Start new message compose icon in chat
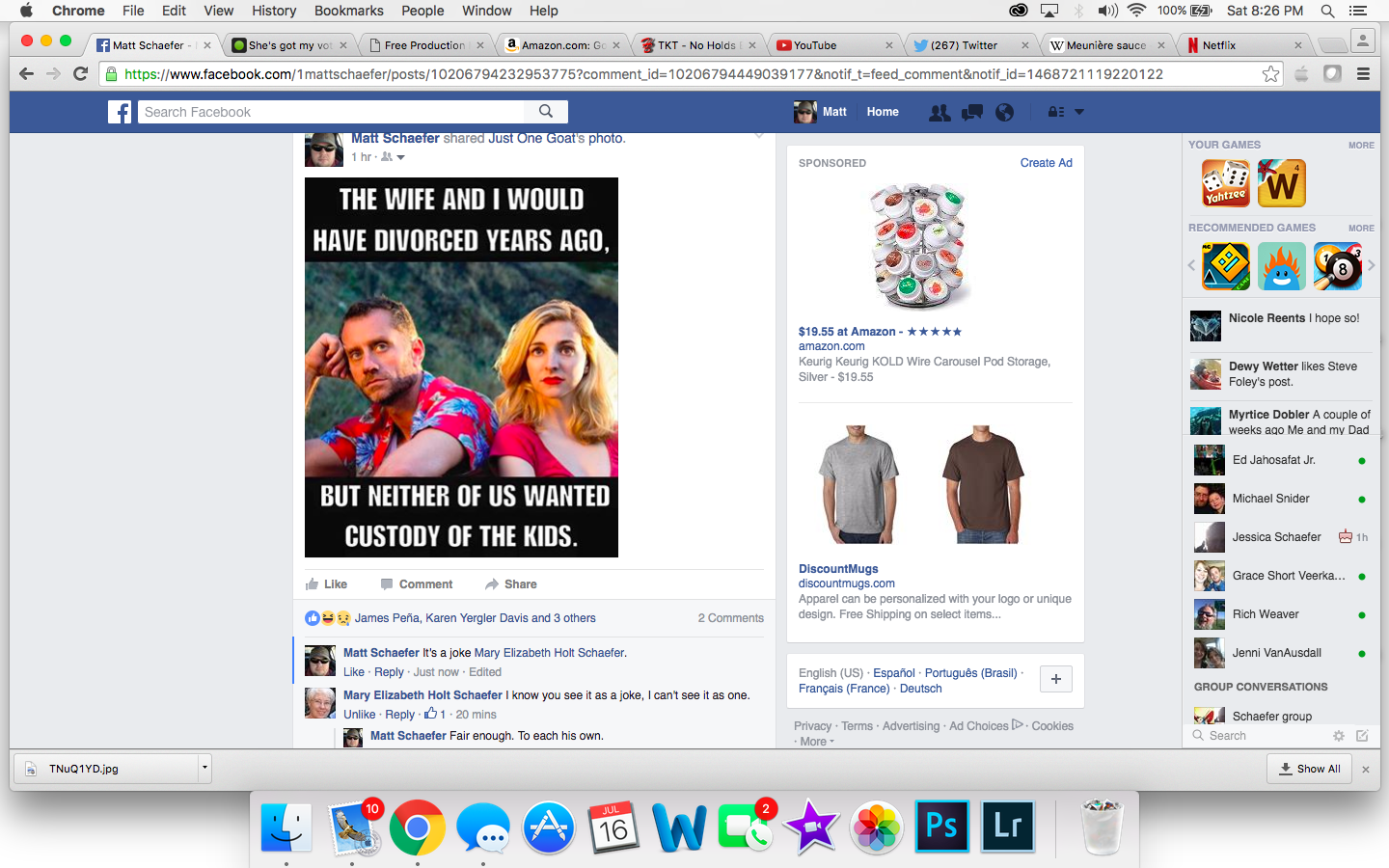Image resolution: width=1389 pixels, height=868 pixels. point(1362,736)
